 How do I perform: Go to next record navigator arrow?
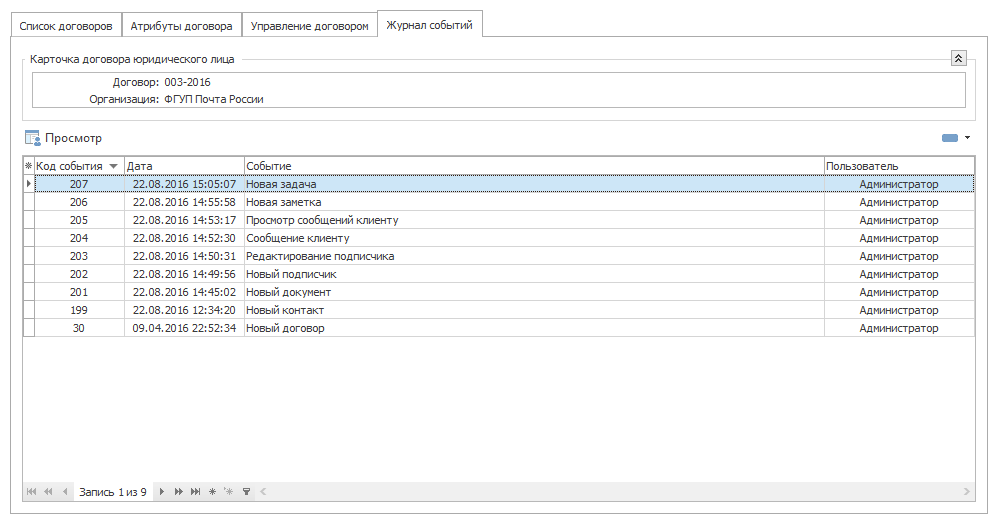[x=162, y=492]
